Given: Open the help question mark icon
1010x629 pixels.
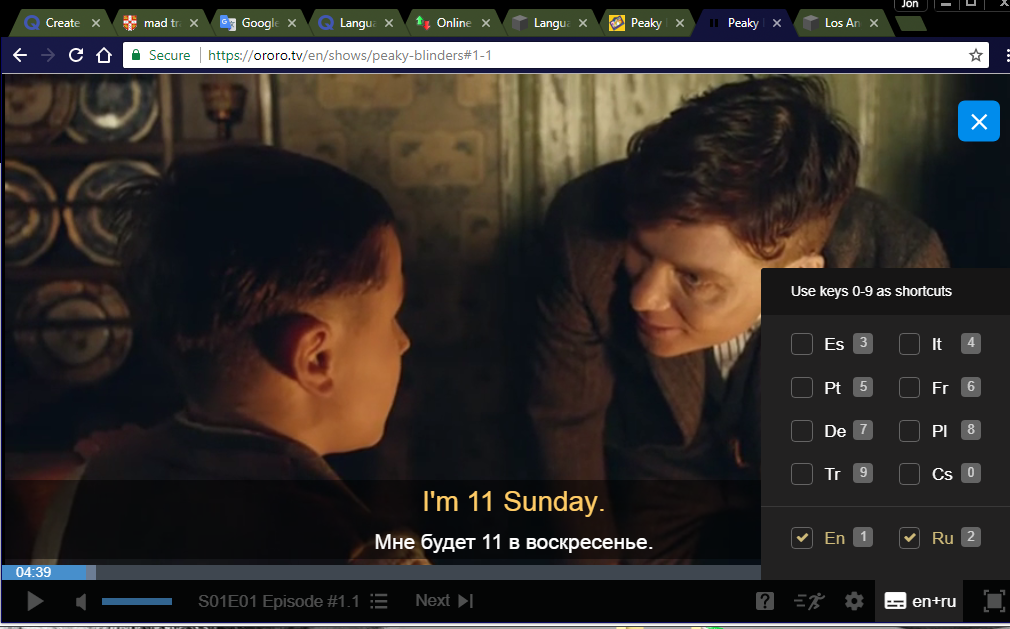Looking at the screenshot, I should pyautogui.click(x=765, y=601).
